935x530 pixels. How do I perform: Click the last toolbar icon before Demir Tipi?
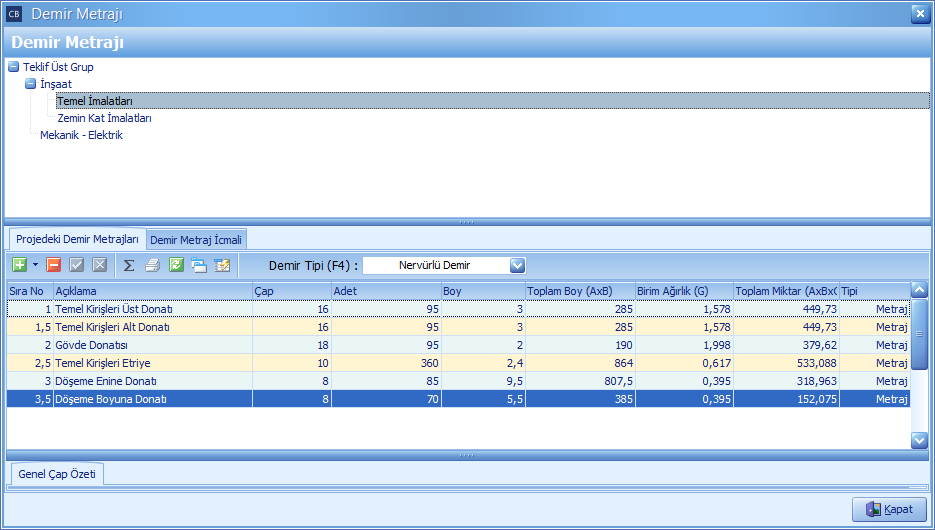(x=222, y=265)
